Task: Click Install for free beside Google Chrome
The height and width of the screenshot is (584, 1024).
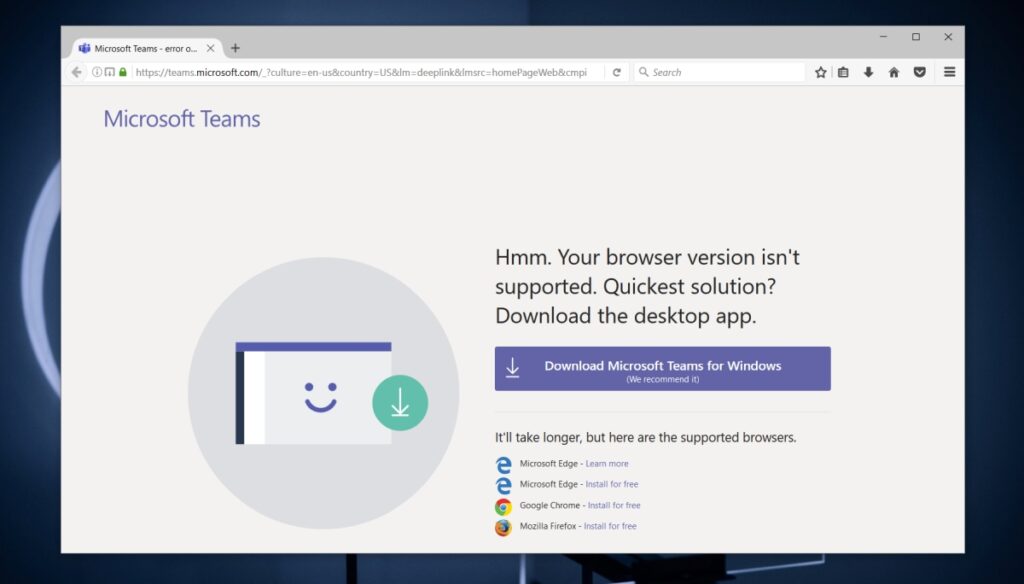Action: coord(614,506)
